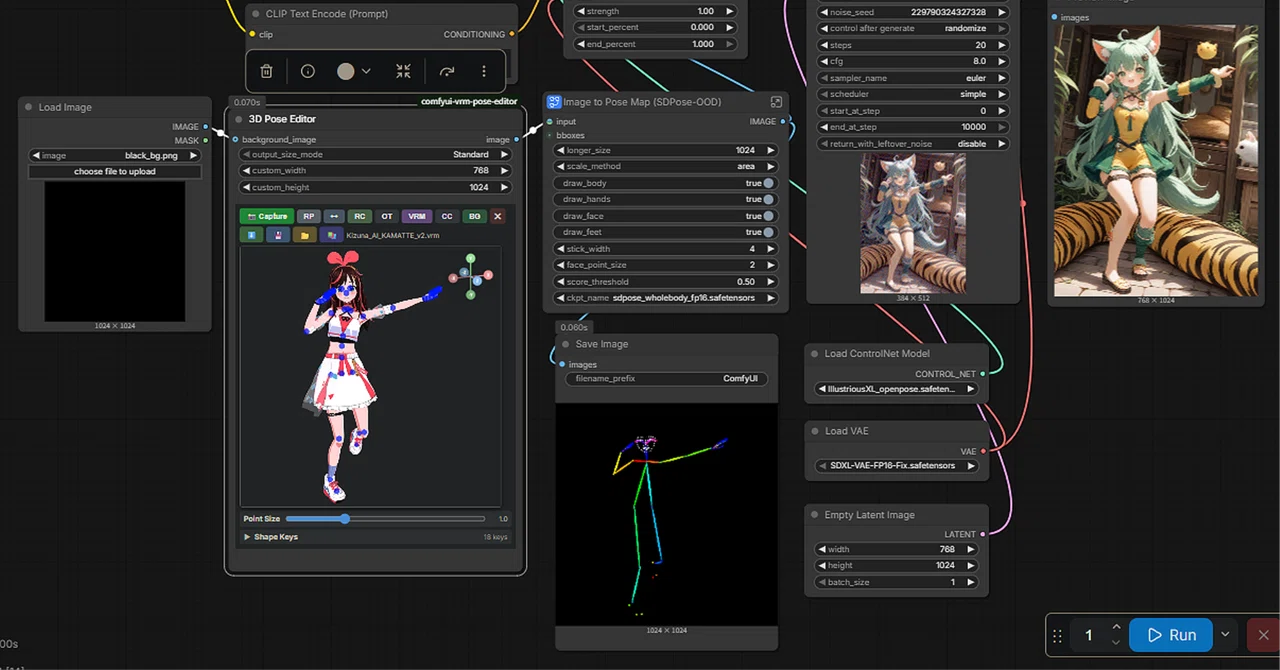Collapse the Load ControlNet Model node dot
Image resolution: width=1280 pixels, height=670 pixels.
pos(814,353)
